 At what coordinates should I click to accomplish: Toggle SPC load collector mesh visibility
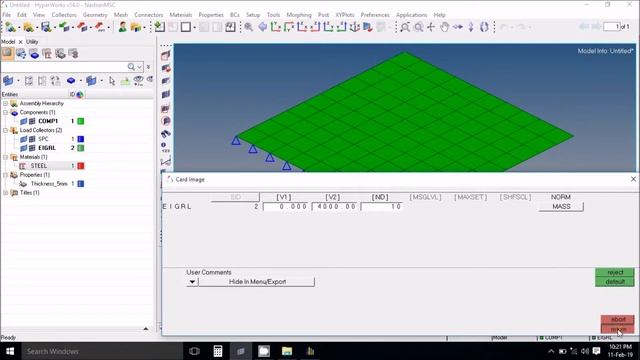(x=32, y=139)
